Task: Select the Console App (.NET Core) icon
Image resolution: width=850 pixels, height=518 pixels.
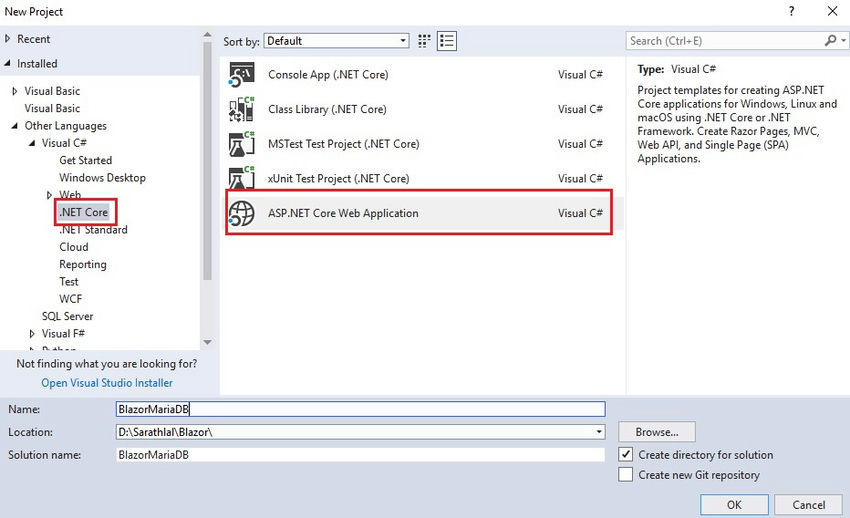Action: [x=241, y=75]
